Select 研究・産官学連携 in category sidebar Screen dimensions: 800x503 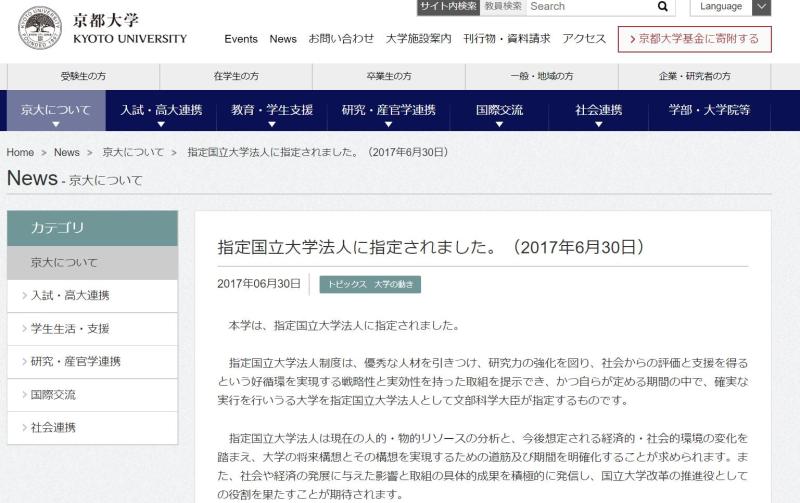click(92, 362)
